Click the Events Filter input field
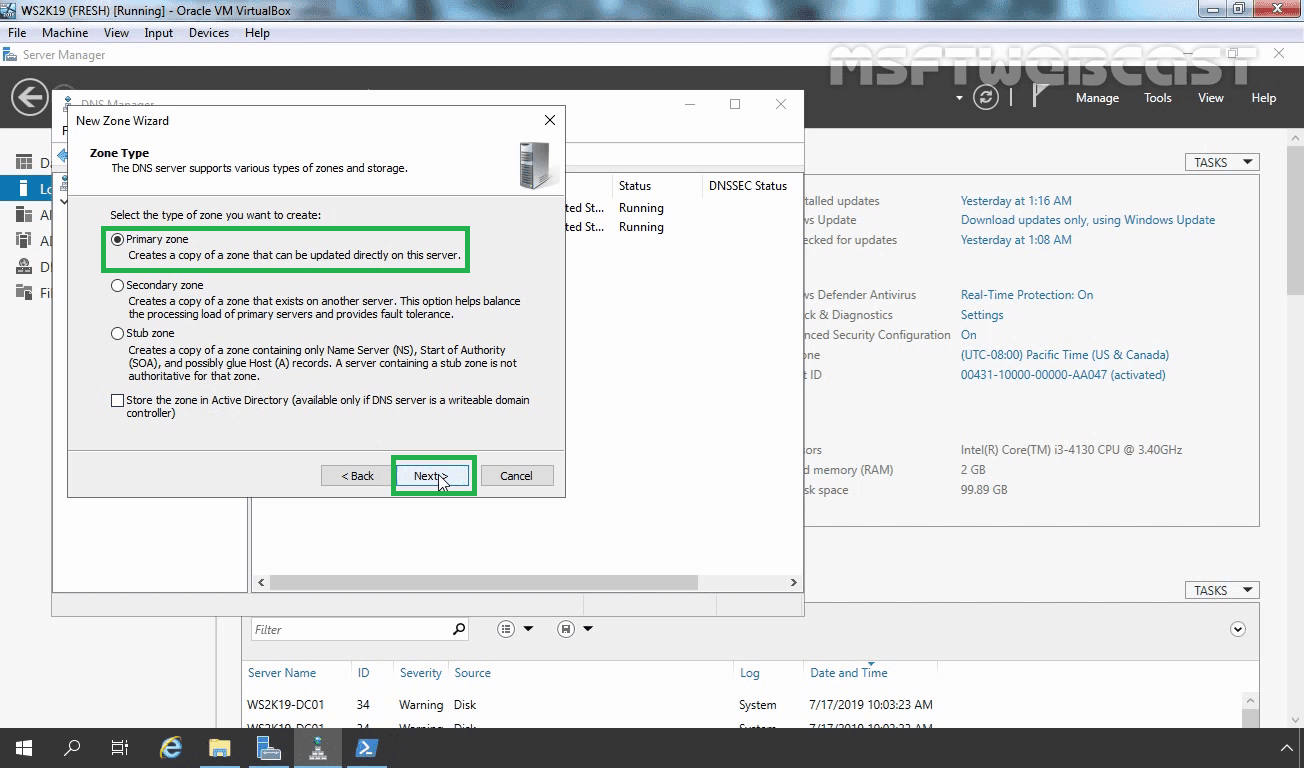1304x768 pixels. pos(350,629)
